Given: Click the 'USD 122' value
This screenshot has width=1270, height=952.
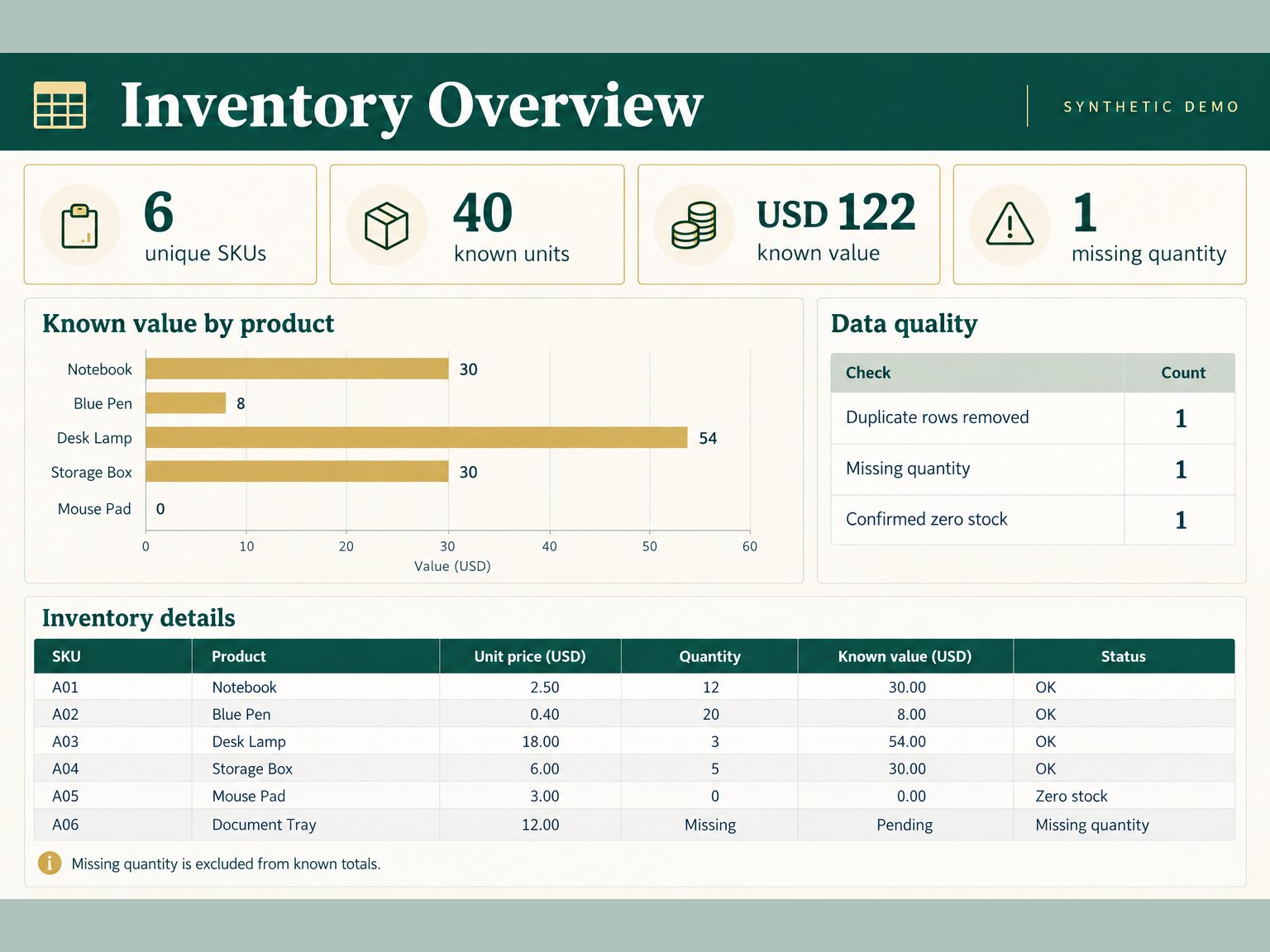Looking at the screenshot, I should pyautogui.click(x=836, y=212).
